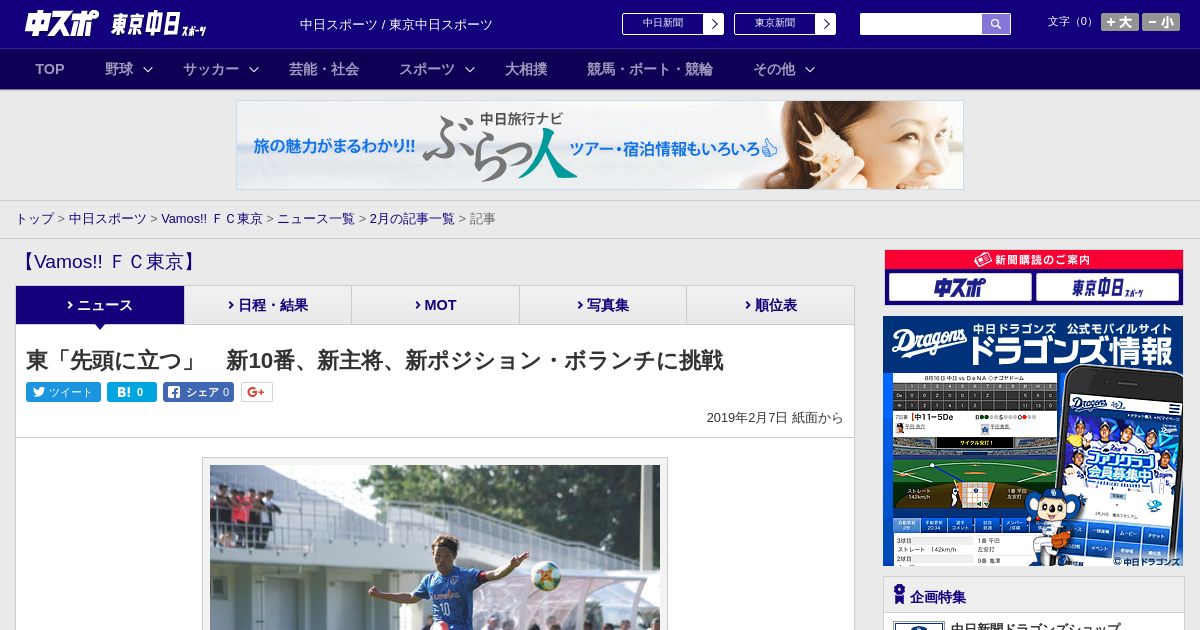Open 大相撲 navigation item
The height and width of the screenshot is (630, 1200).
(x=526, y=69)
